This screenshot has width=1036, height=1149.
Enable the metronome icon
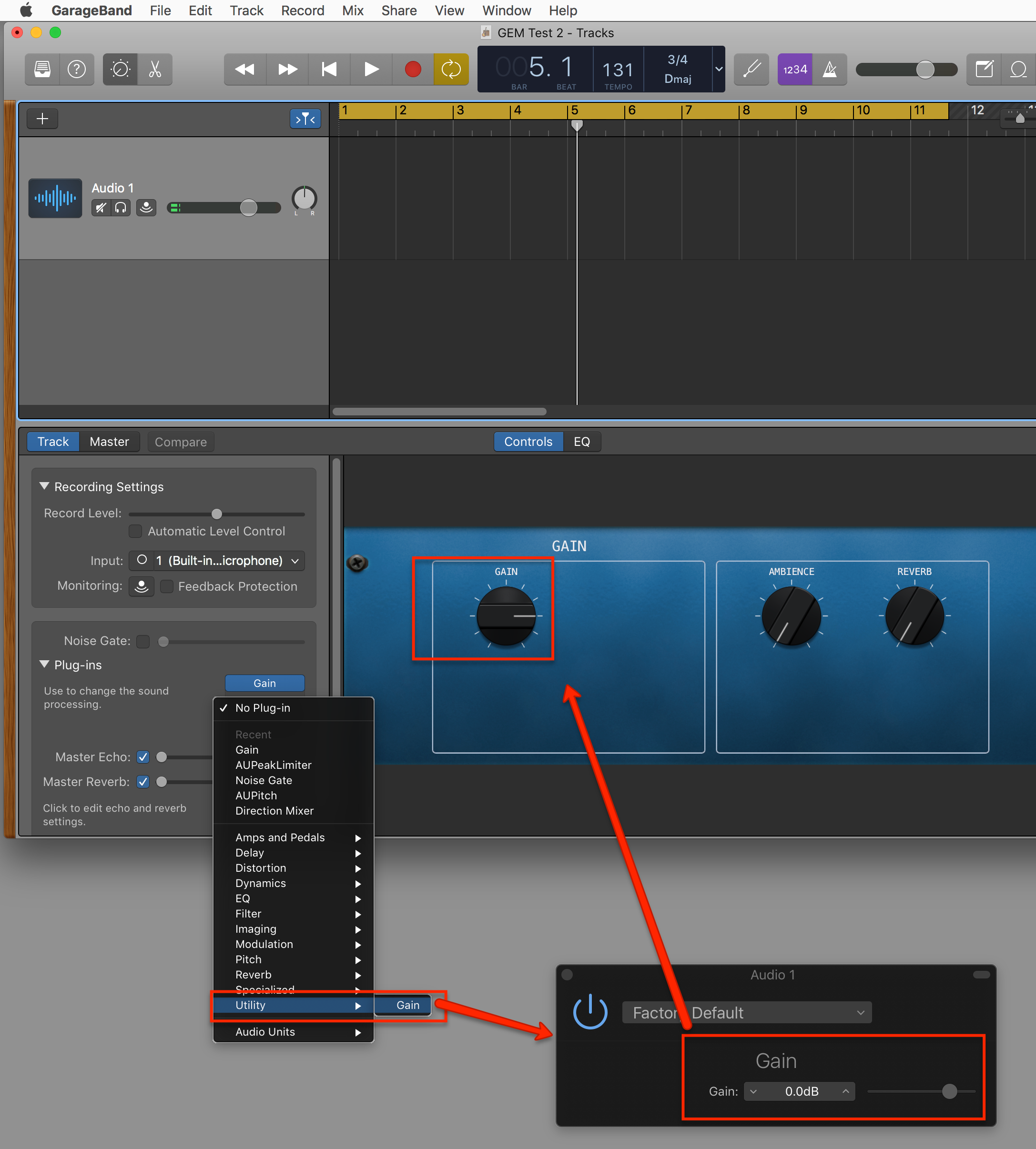pyautogui.click(x=830, y=70)
